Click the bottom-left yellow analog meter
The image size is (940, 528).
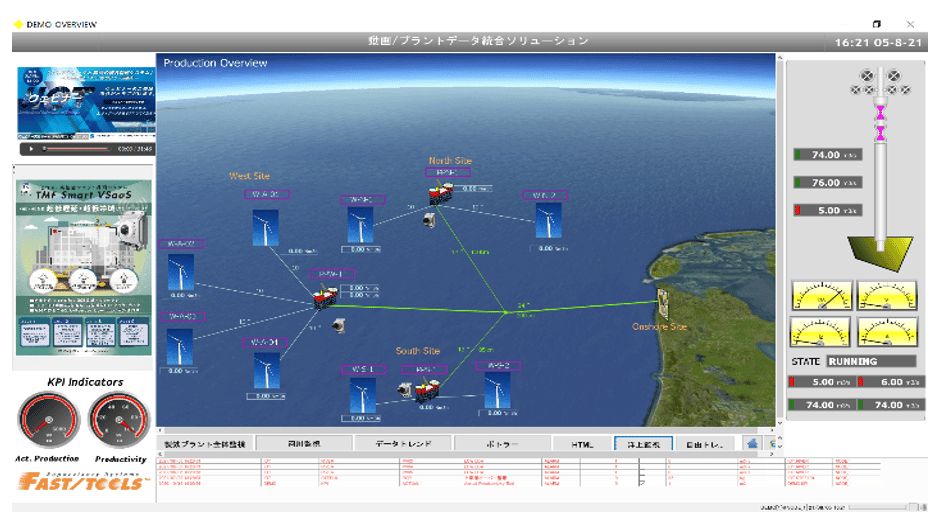[820, 331]
